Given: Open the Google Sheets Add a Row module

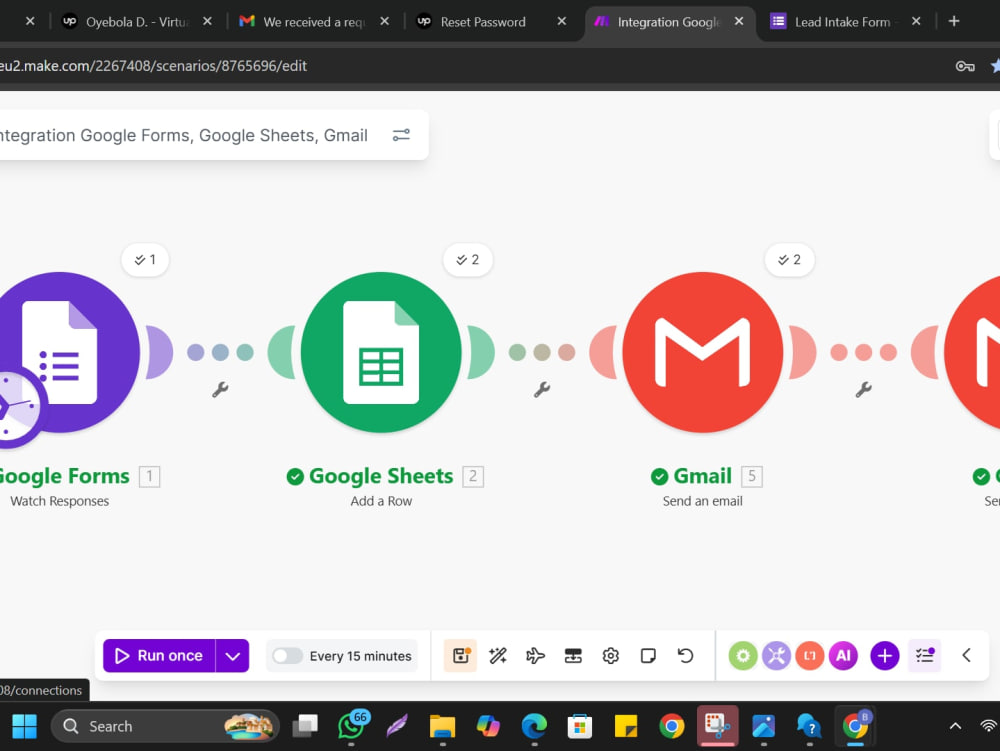Looking at the screenshot, I should [381, 352].
